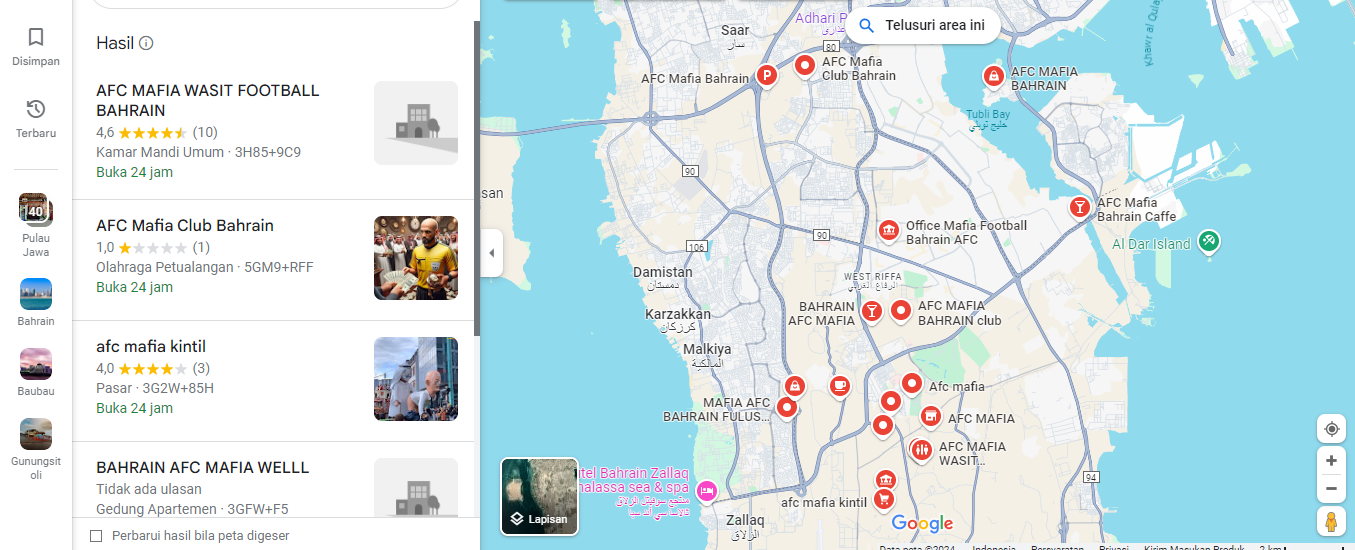Zoom out on the map
Image resolution: width=1355 pixels, height=550 pixels.
tap(1331, 489)
